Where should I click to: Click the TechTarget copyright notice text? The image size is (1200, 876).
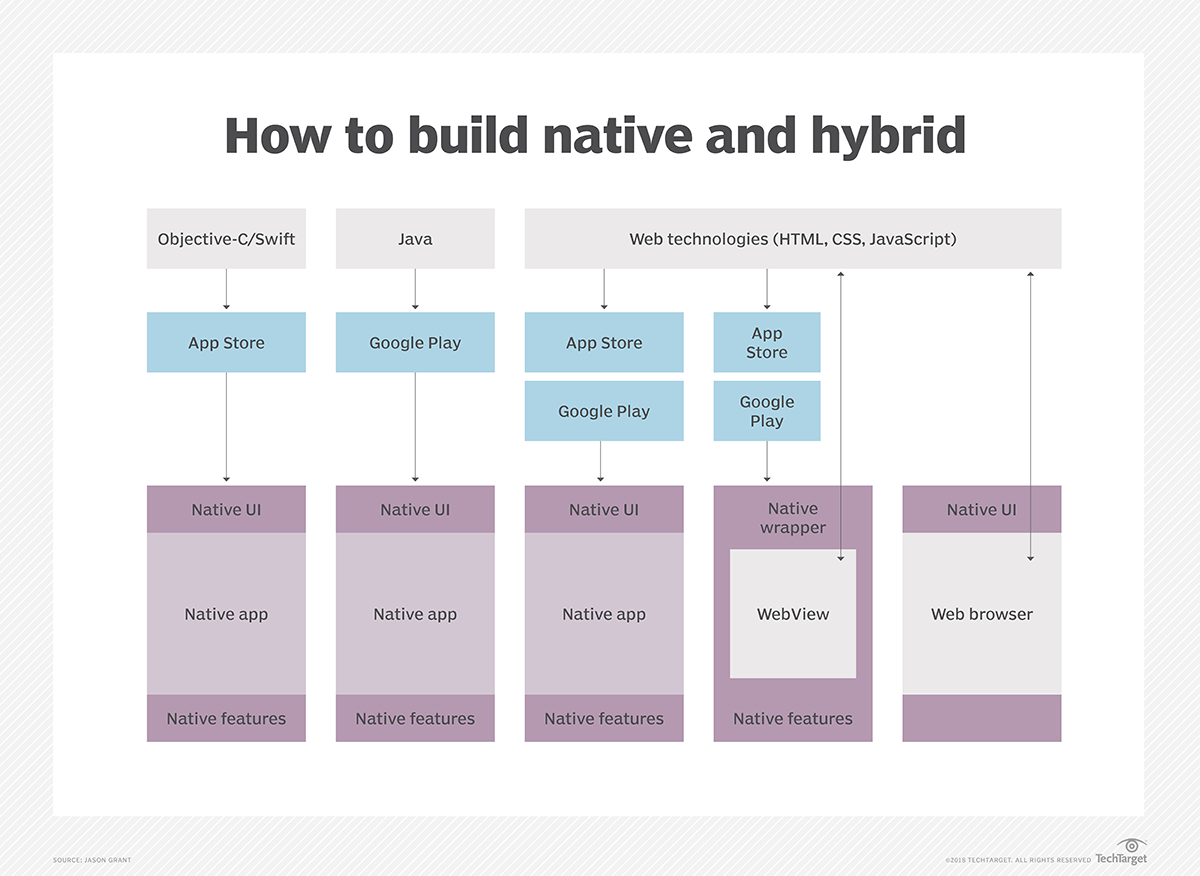(x=1018, y=860)
